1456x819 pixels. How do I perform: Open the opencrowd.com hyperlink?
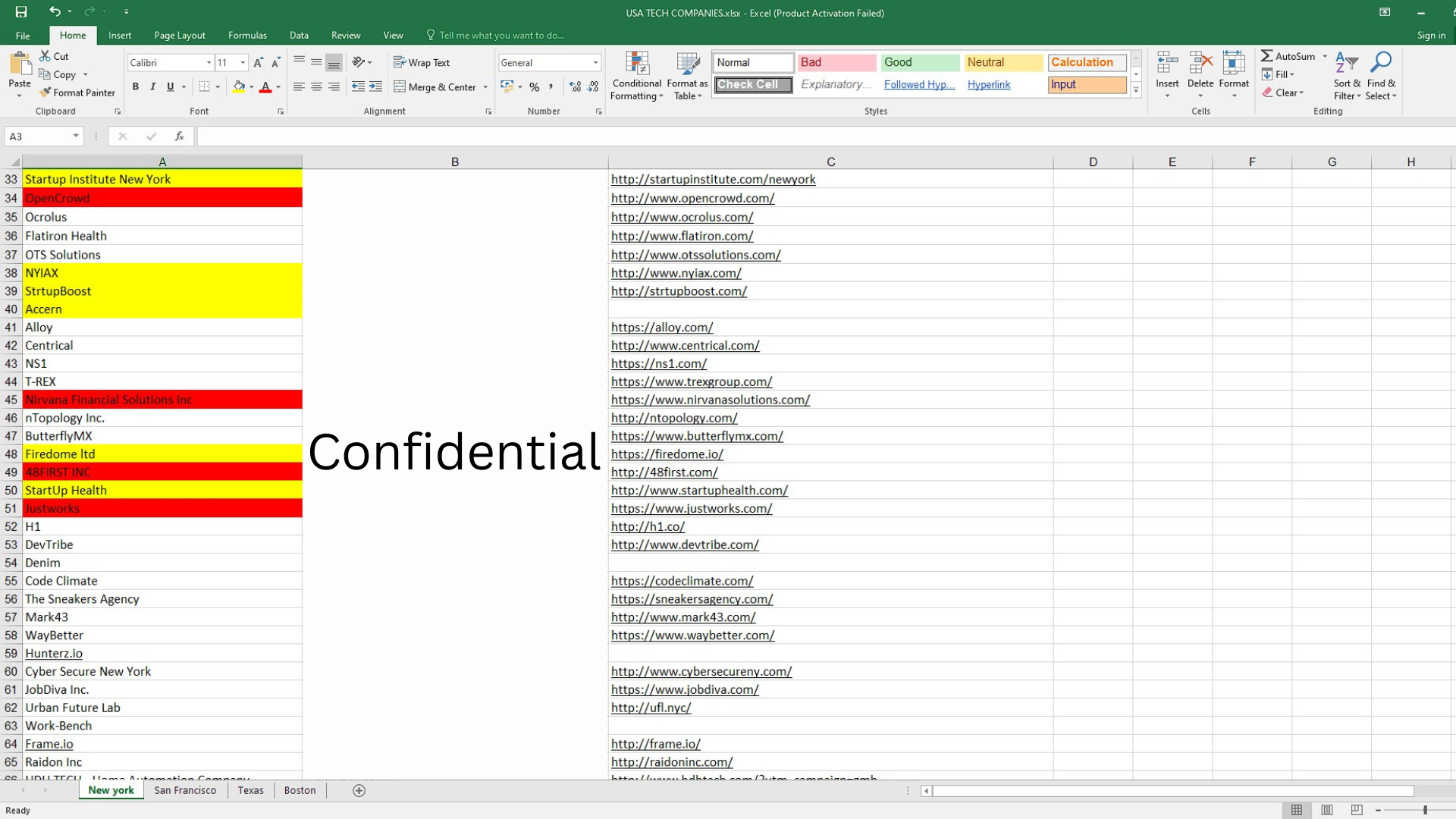692,198
